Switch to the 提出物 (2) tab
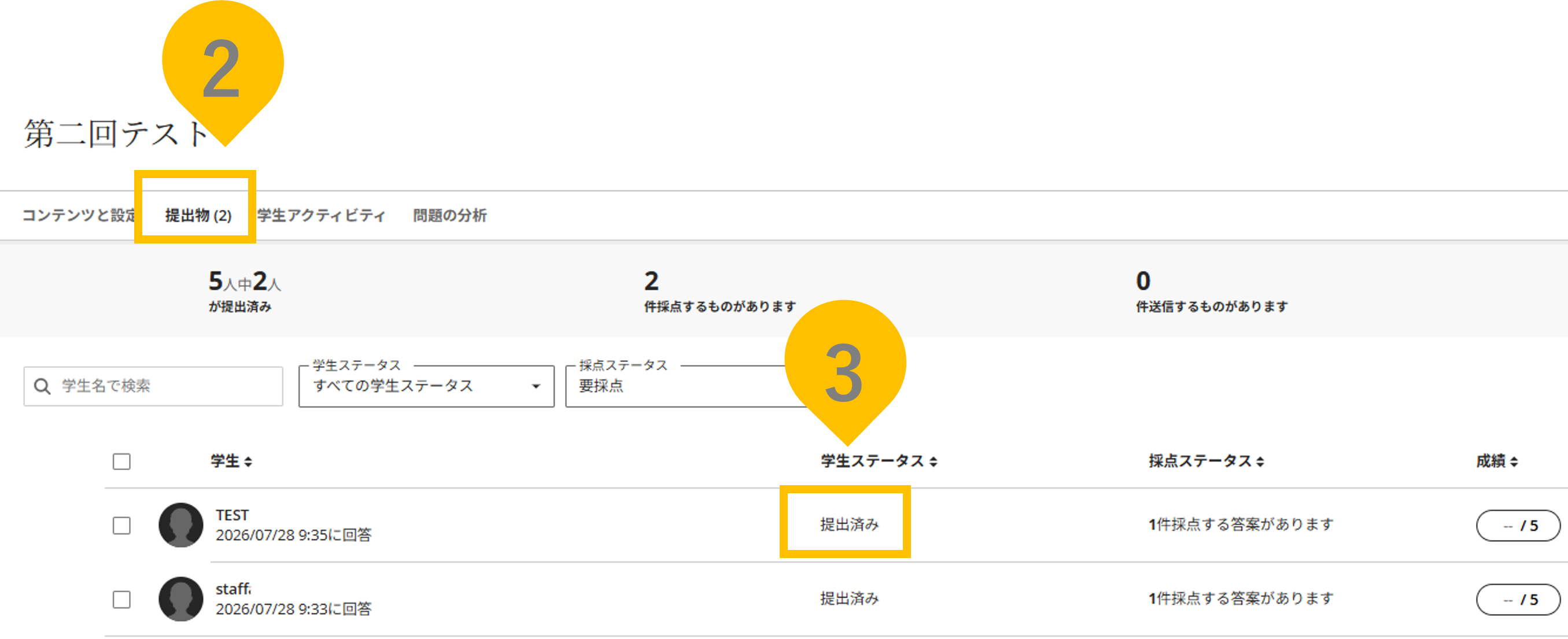This screenshot has height=639, width=1568. click(x=198, y=216)
